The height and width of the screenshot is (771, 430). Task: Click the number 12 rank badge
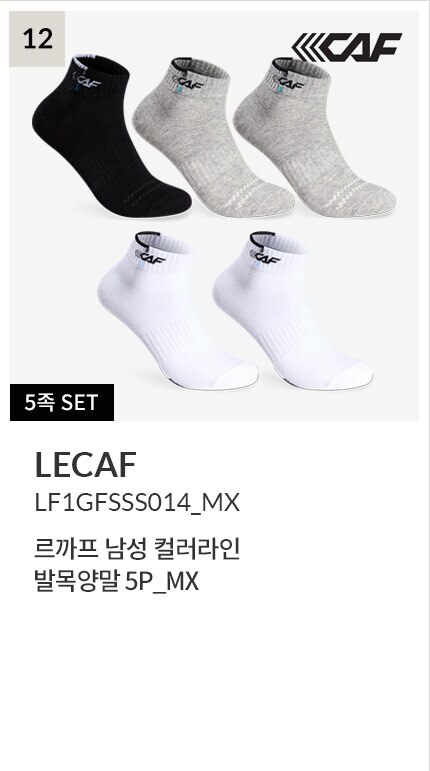(x=37, y=39)
